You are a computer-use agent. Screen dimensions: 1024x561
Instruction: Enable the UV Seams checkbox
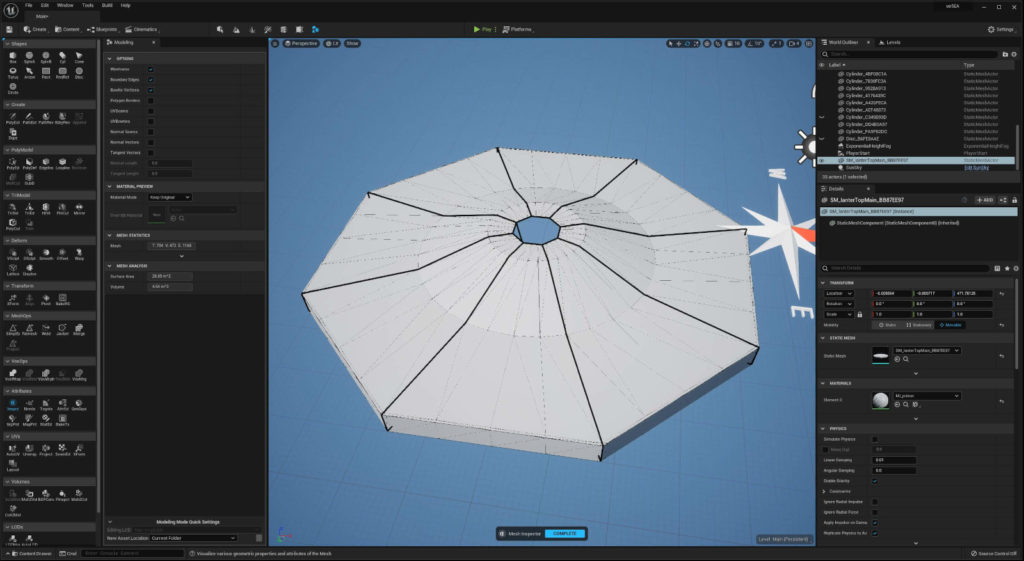point(151,111)
